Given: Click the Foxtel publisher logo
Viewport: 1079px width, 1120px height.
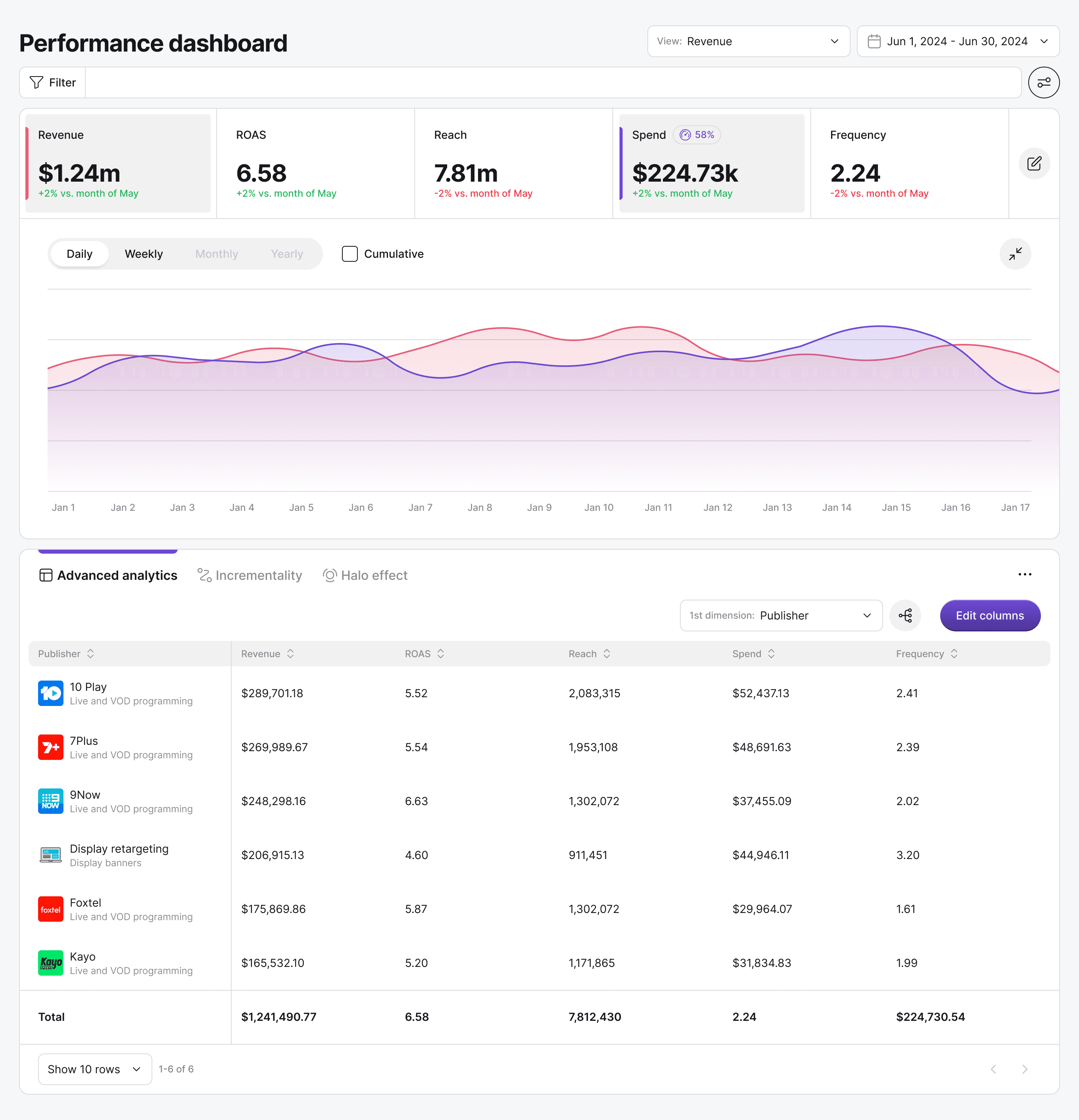Looking at the screenshot, I should (x=51, y=909).
